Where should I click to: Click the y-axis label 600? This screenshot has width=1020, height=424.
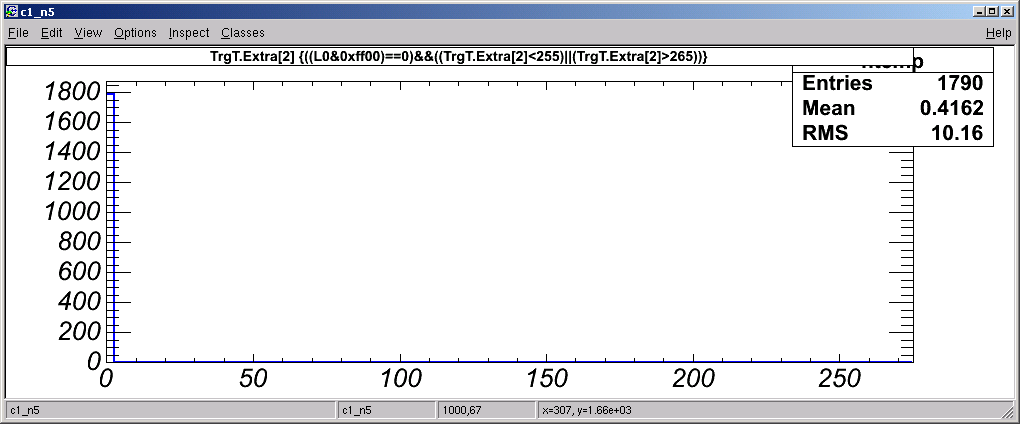[79, 272]
